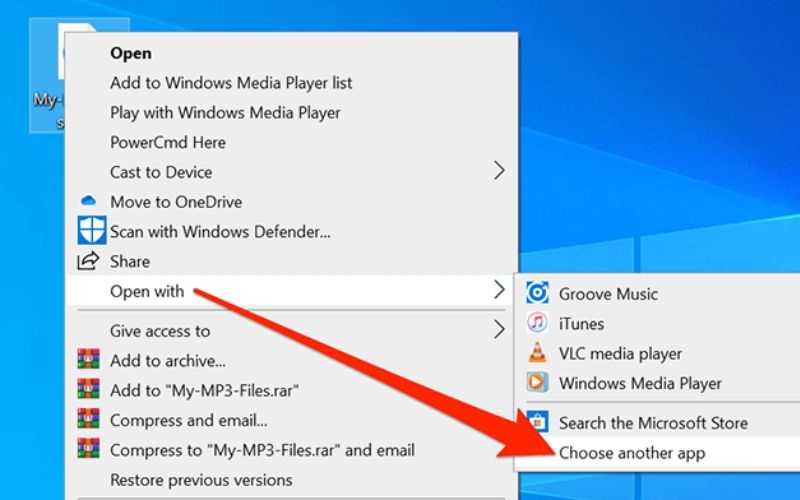Viewport: 800px width, 500px height.
Task: Click the Windows Media Player icon
Action: coord(537,382)
